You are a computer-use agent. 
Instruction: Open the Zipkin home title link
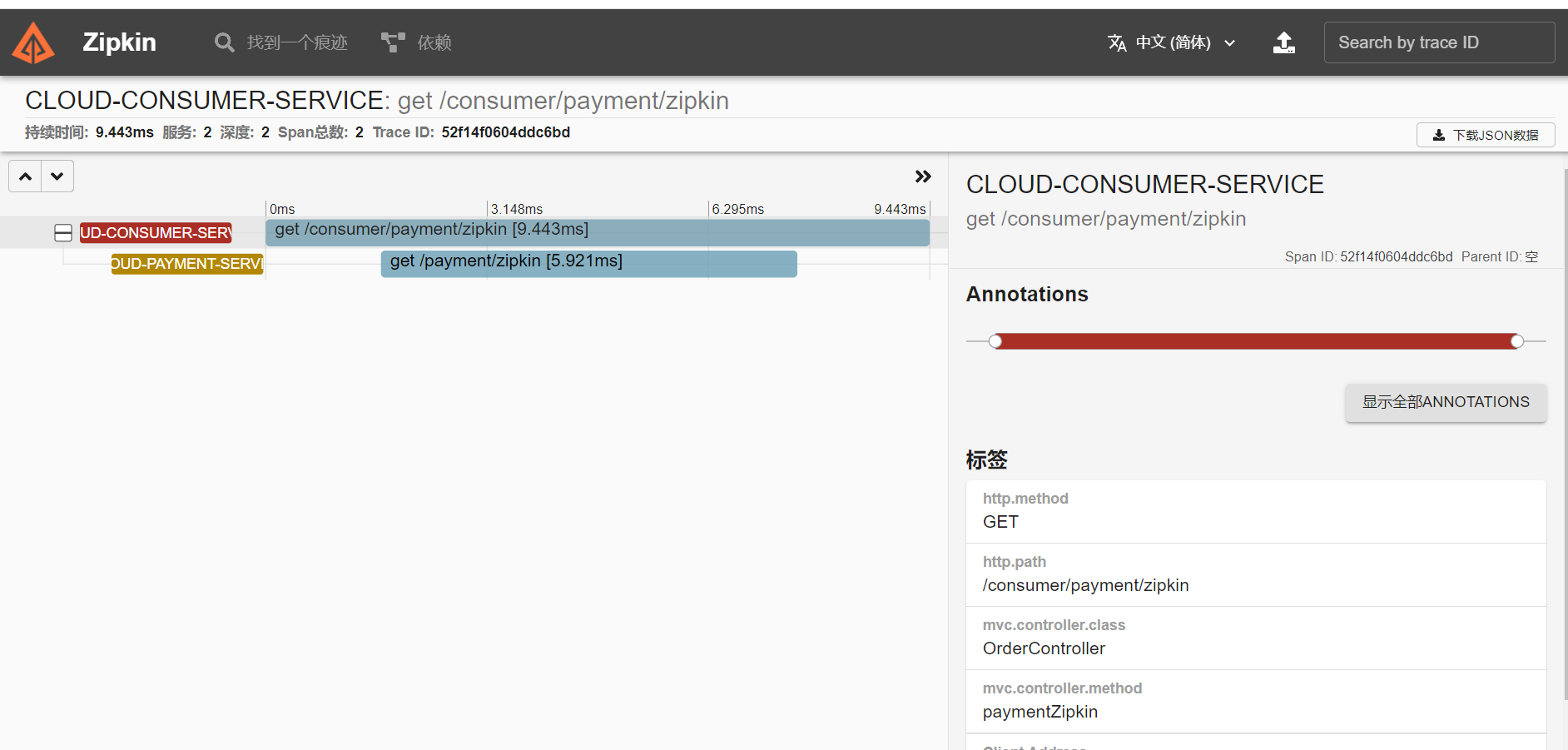point(119,42)
